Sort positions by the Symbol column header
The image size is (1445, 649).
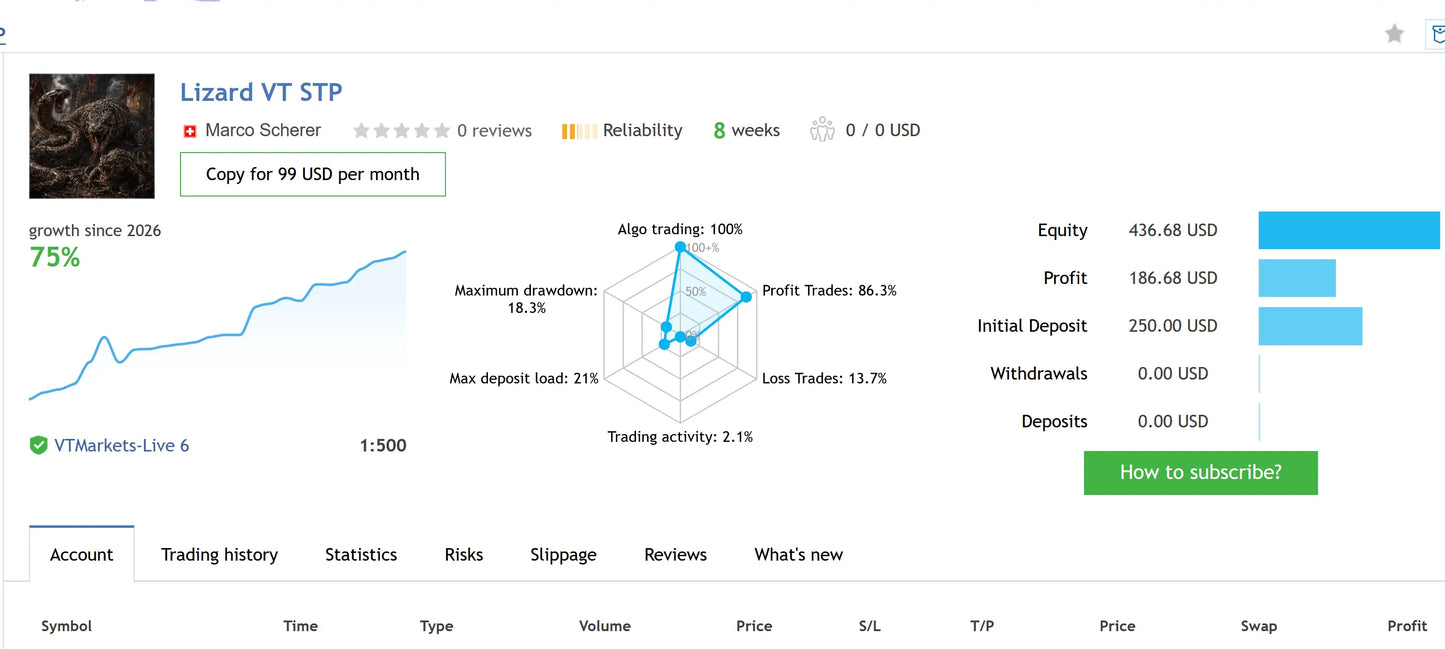tap(66, 626)
